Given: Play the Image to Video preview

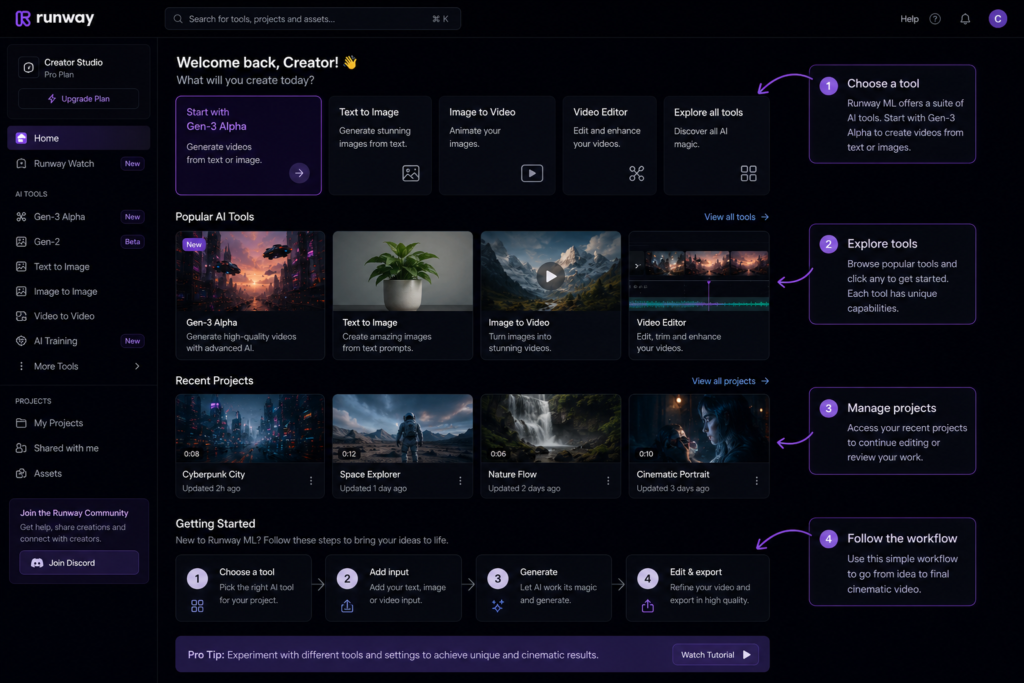Looking at the screenshot, I should (x=551, y=276).
